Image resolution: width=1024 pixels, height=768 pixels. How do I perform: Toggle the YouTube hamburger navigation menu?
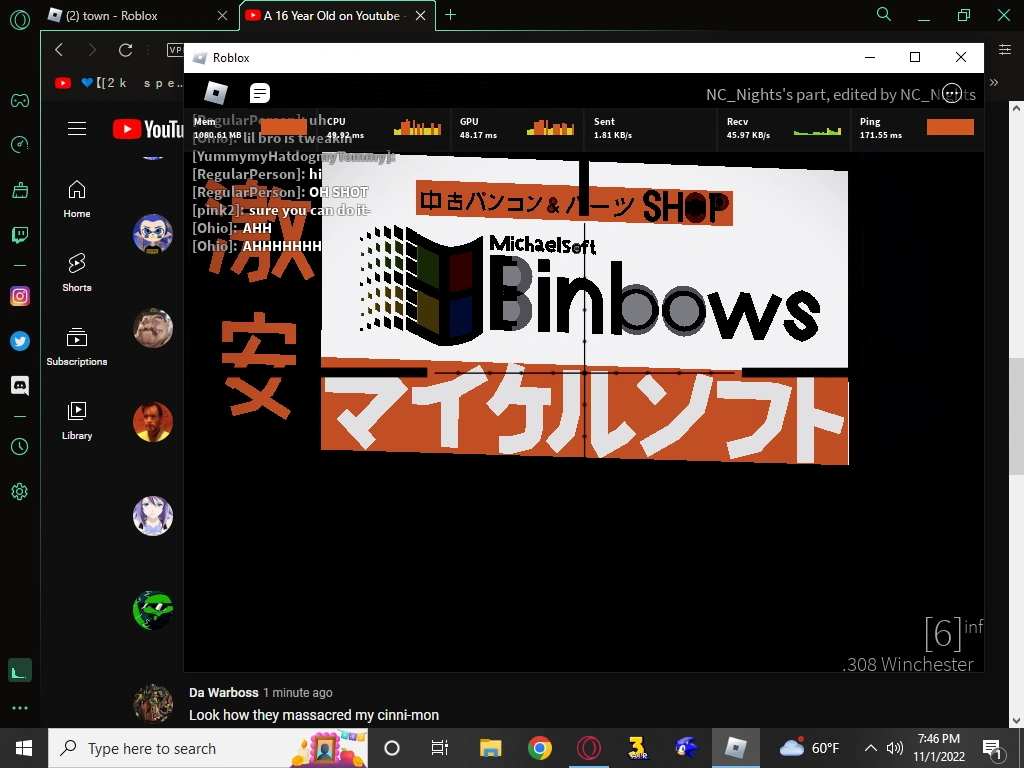coord(76,128)
